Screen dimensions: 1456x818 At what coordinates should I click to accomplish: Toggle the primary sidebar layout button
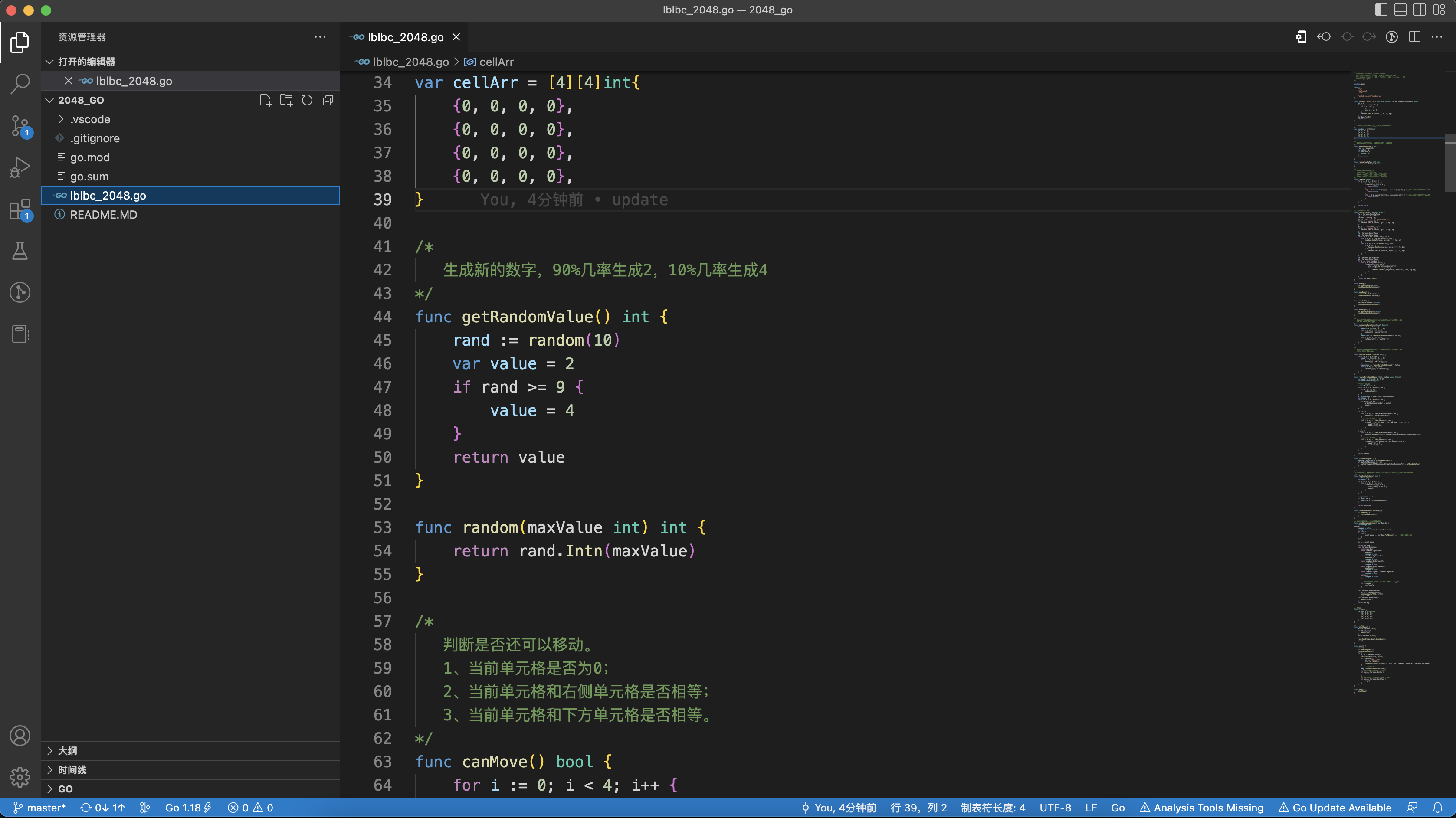pos(1381,10)
